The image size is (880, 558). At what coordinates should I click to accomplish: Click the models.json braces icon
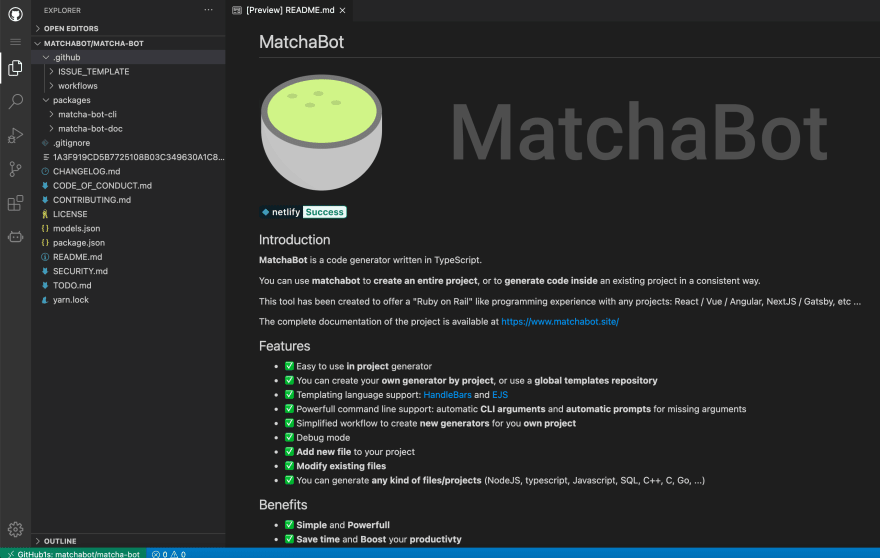[45, 228]
